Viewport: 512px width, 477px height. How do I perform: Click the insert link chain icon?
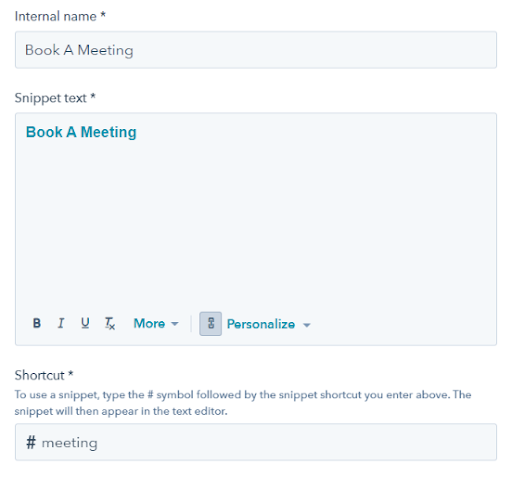[x=211, y=324]
